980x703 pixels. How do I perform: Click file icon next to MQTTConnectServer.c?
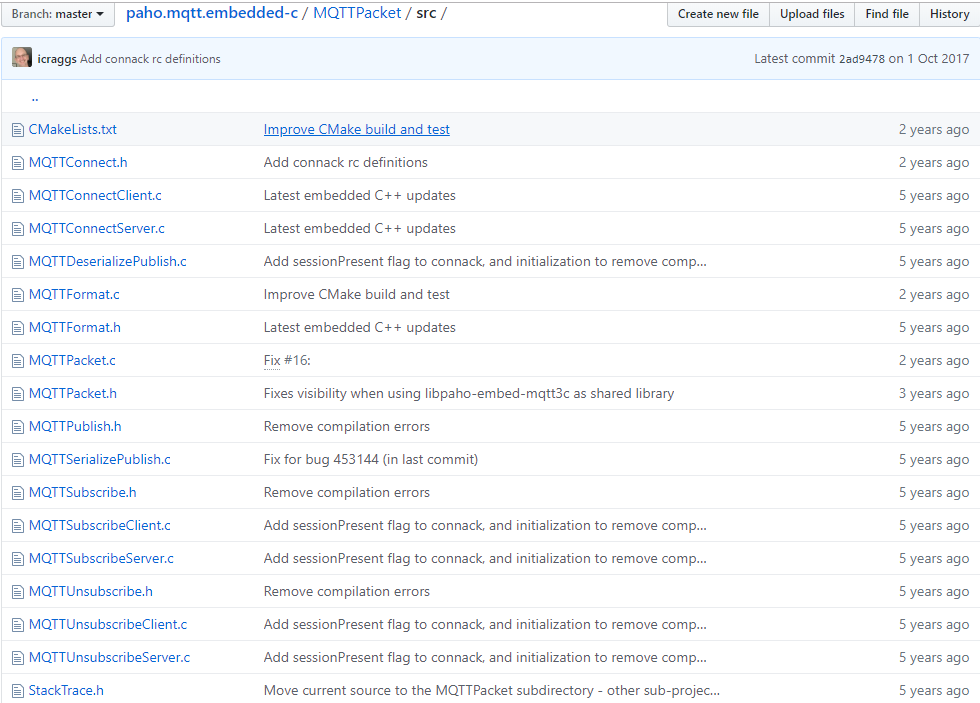coord(18,229)
